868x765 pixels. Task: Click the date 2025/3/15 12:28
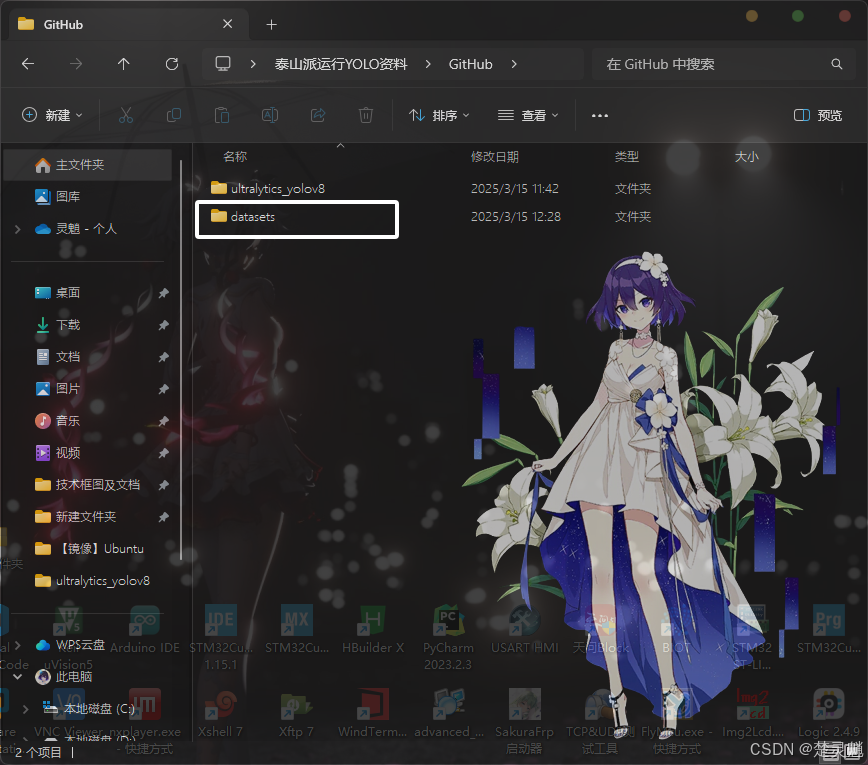pos(516,216)
